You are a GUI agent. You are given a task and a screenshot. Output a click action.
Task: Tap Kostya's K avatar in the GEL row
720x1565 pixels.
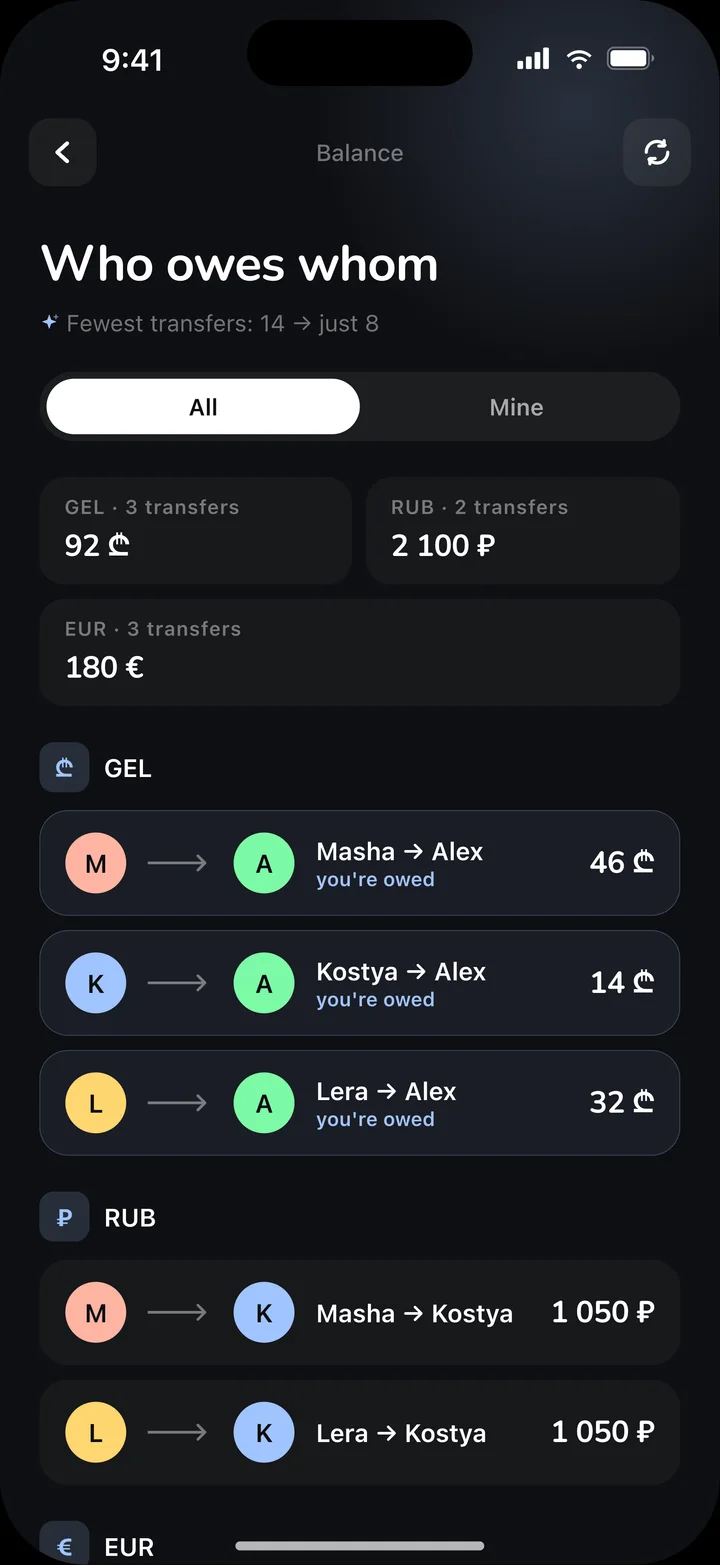pyautogui.click(x=96, y=983)
